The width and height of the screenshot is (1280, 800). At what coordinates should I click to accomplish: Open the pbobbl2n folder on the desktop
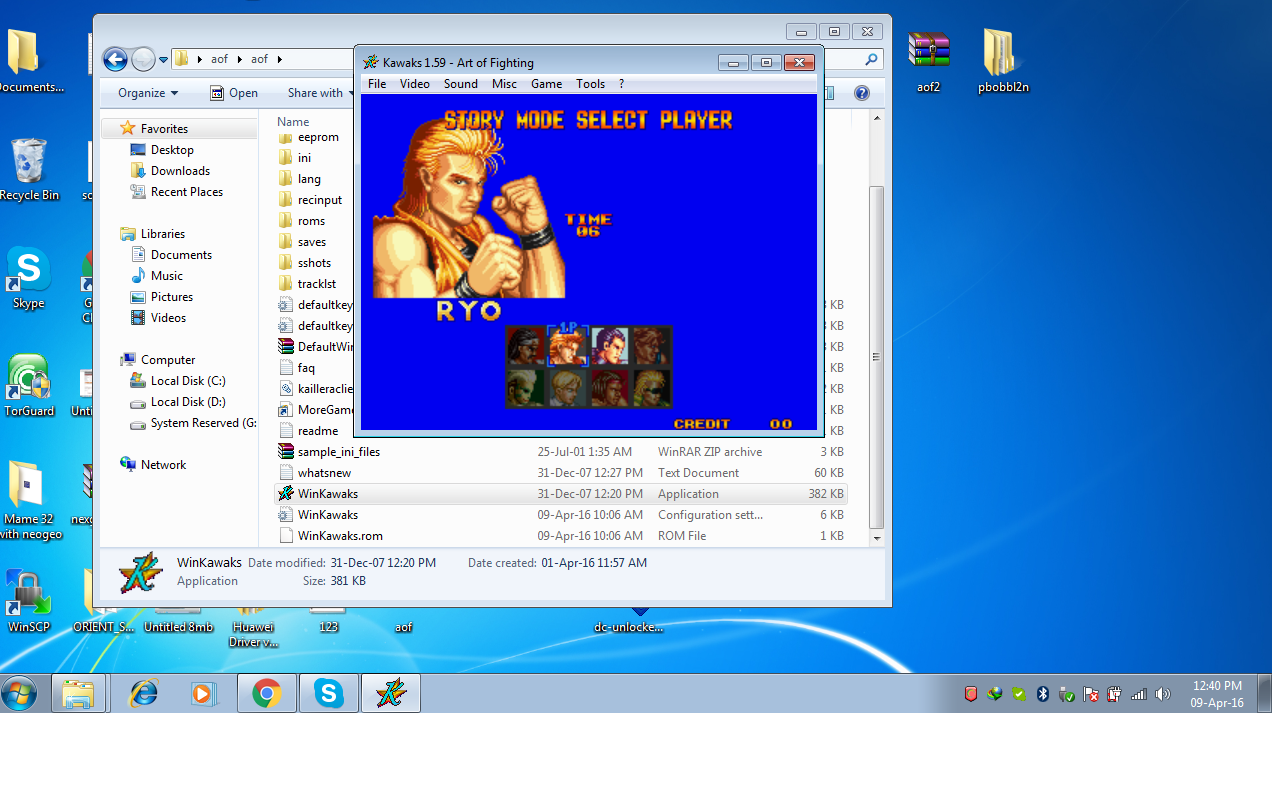point(1002,62)
